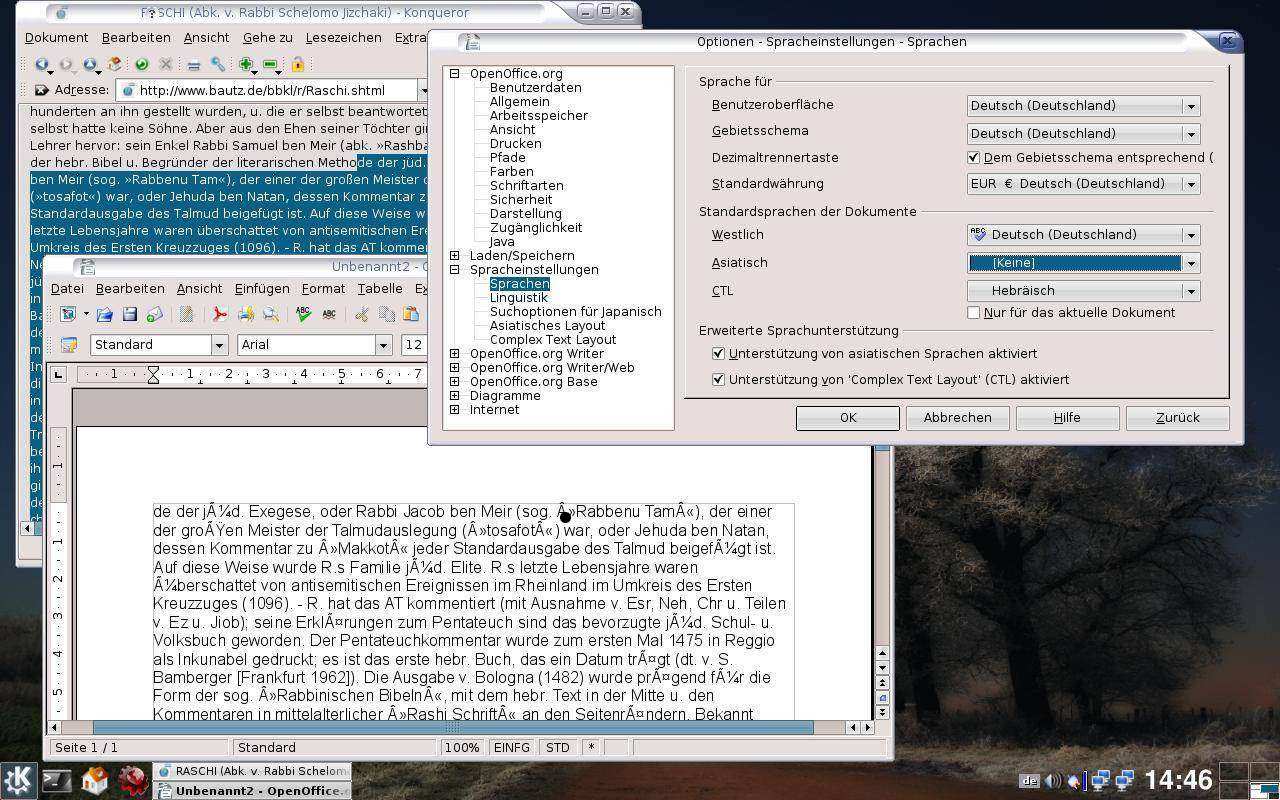The height and width of the screenshot is (800, 1280).
Task: Select Schriftarten in the options tree
Action: coord(527,185)
